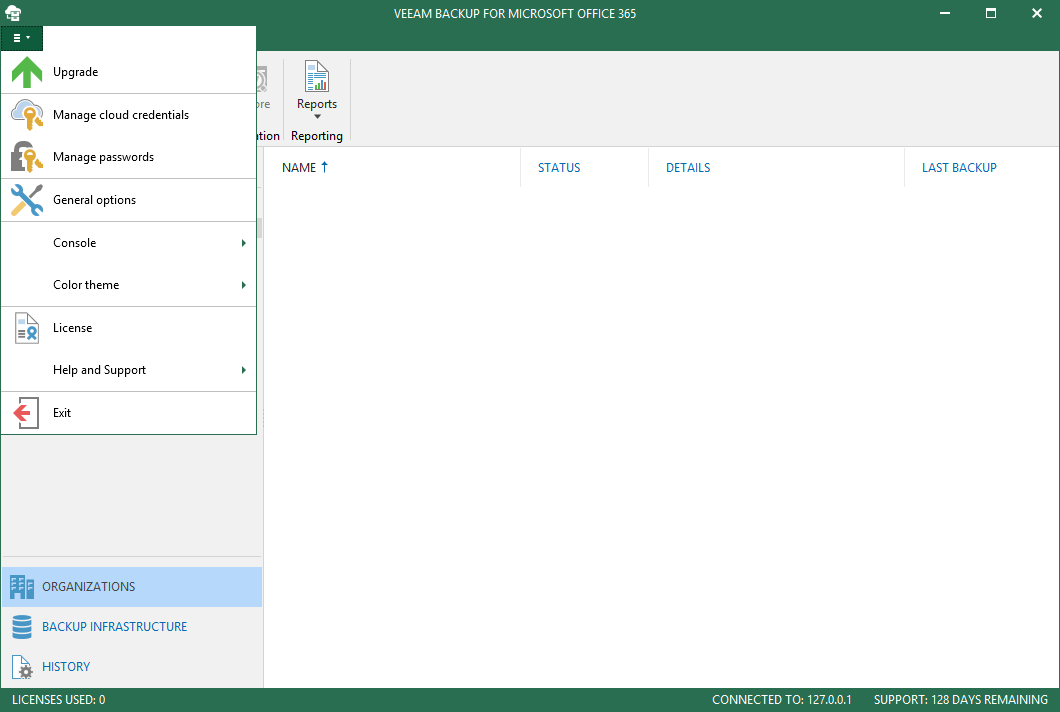Click the cloud credentials key icon
This screenshot has height=712, width=1060.
27,114
